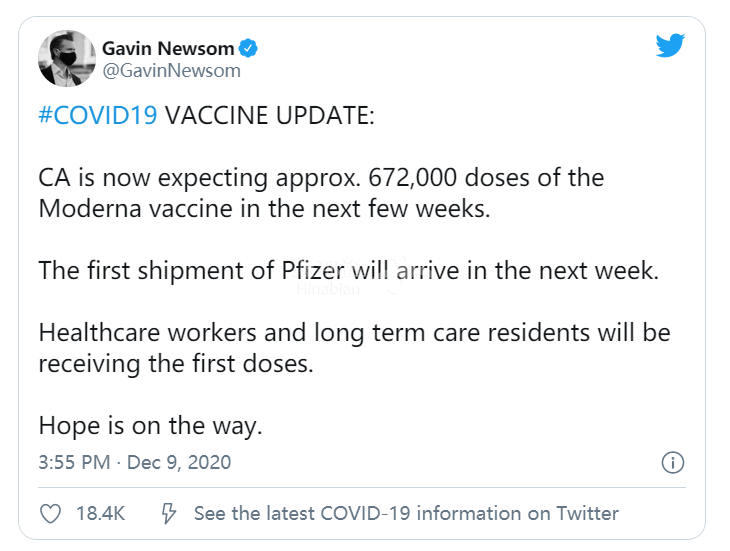
Task: Like the tweet with the heart icon
Action: (x=50, y=513)
